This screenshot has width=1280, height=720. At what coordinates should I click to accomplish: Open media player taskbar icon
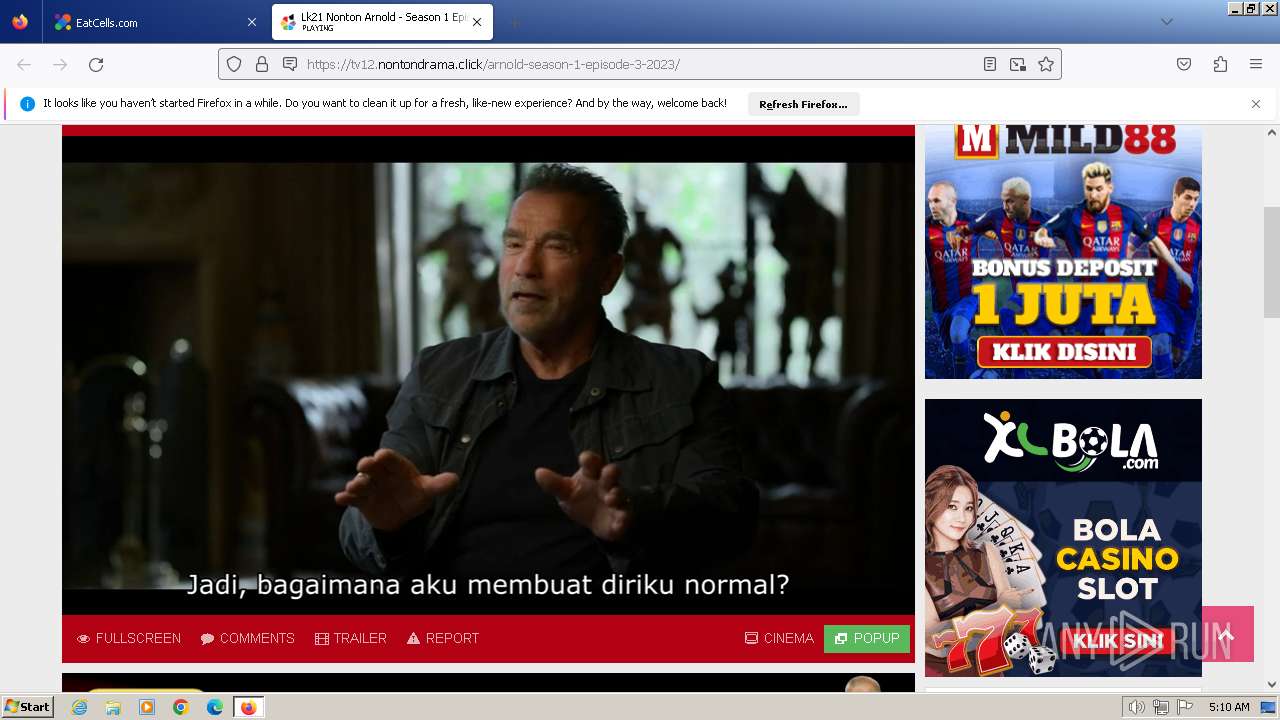pos(147,707)
